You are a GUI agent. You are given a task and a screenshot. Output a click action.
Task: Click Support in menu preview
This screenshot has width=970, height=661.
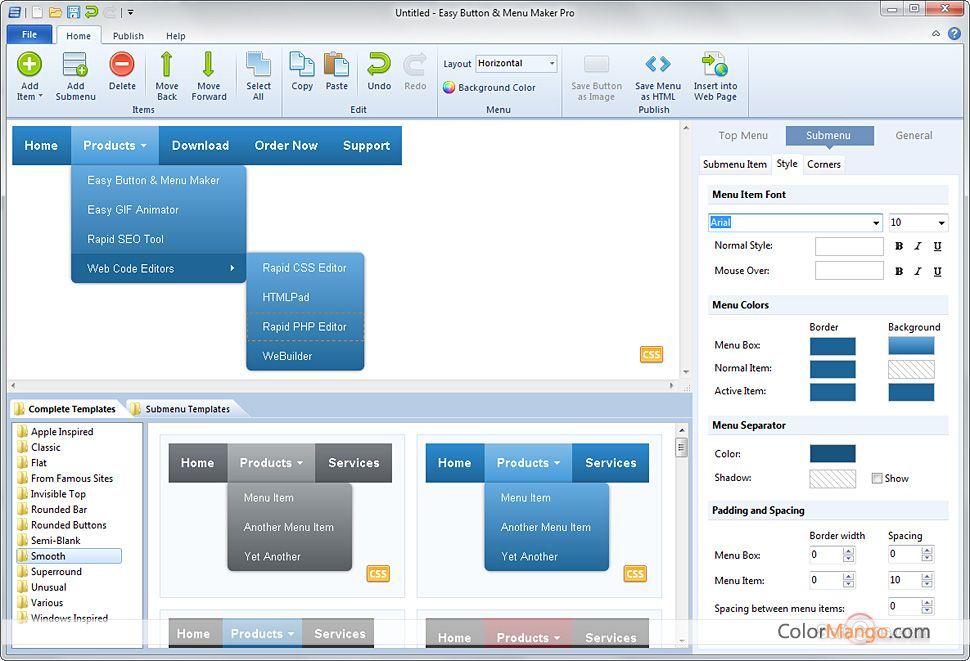click(x=366, y=145)
